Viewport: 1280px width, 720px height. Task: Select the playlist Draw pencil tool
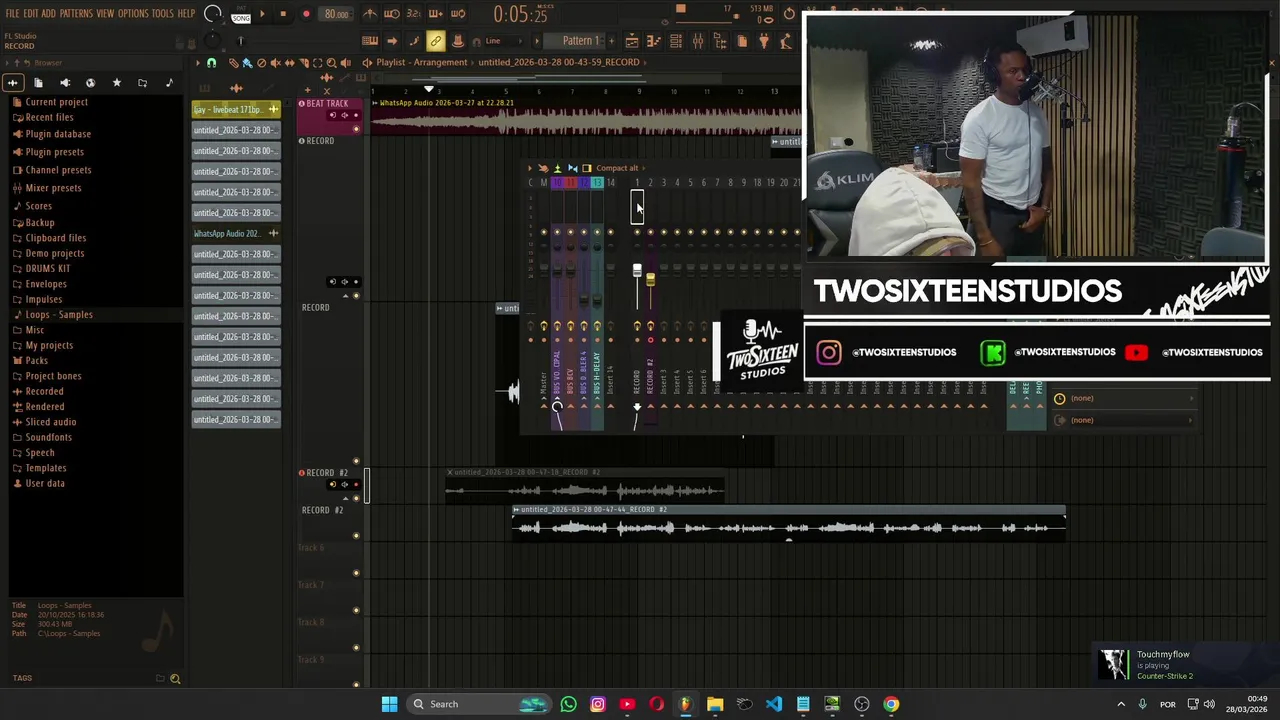pyautogui.click(x=233, y=63)
